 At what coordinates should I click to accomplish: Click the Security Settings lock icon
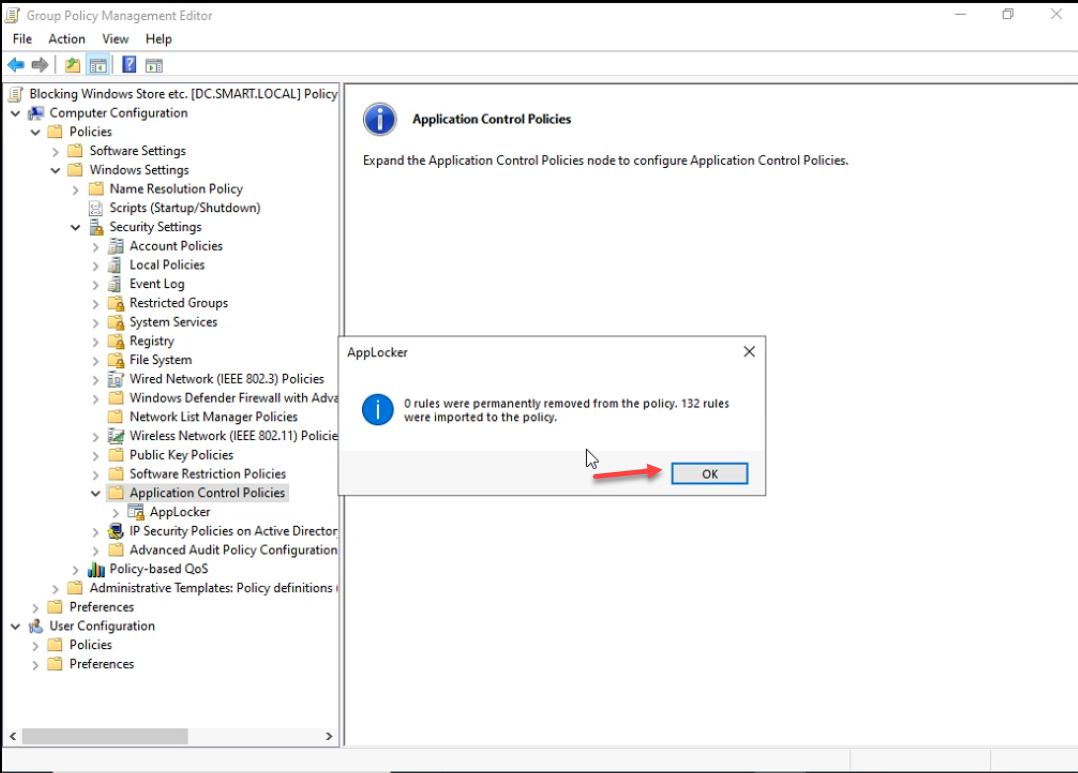click(x=96, y=227)
